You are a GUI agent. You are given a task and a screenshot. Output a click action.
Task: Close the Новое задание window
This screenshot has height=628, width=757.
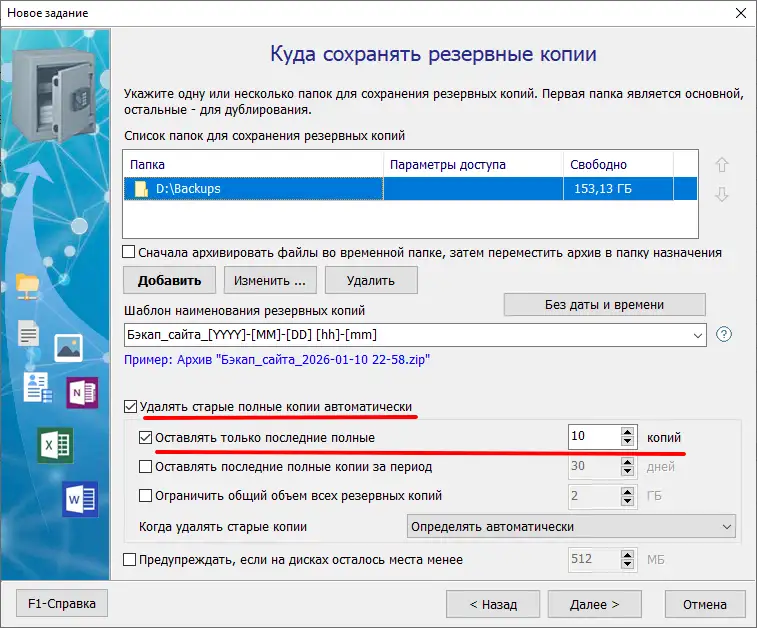[741, 13]
